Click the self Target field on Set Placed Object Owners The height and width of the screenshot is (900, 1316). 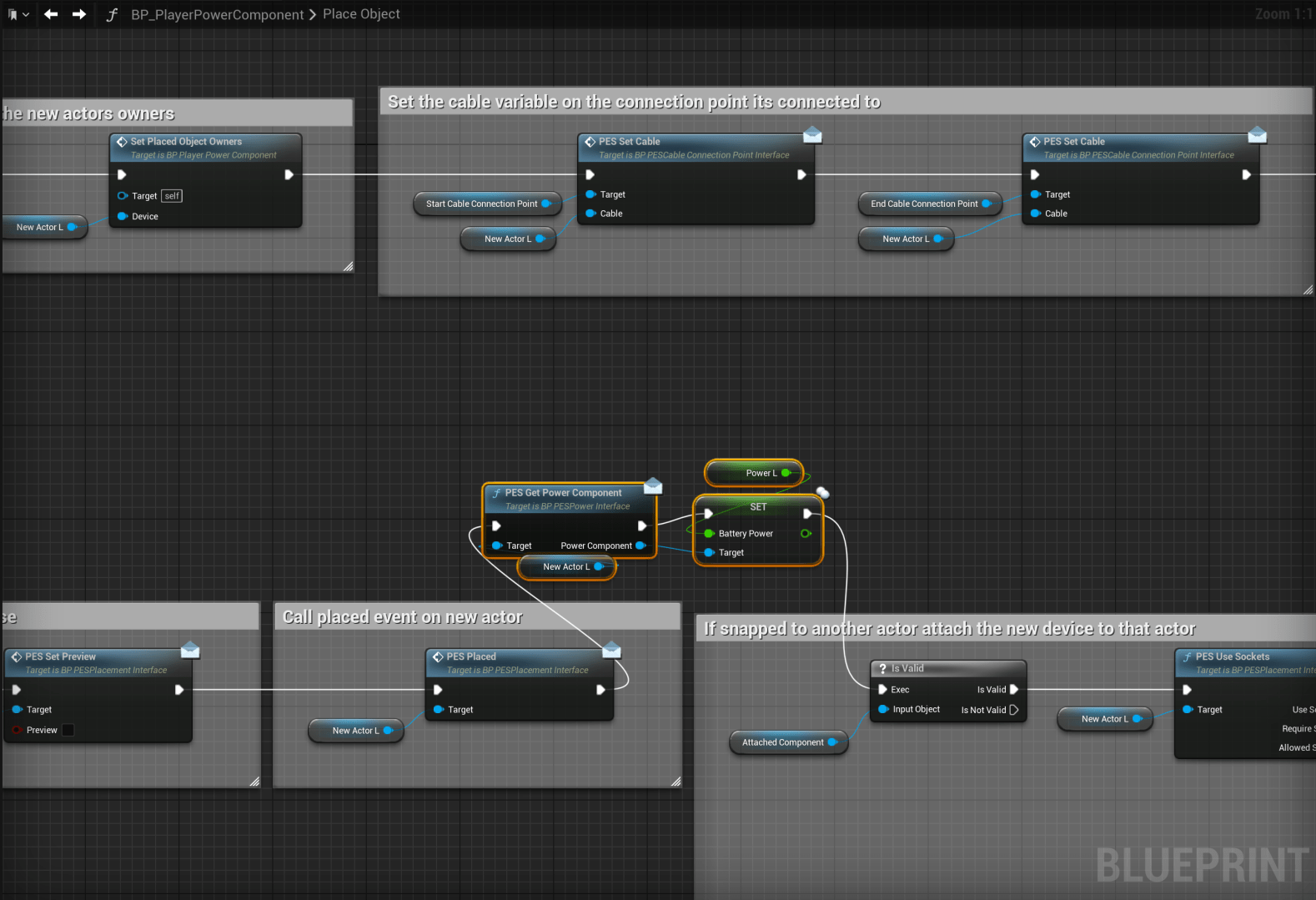coord(172,196)
